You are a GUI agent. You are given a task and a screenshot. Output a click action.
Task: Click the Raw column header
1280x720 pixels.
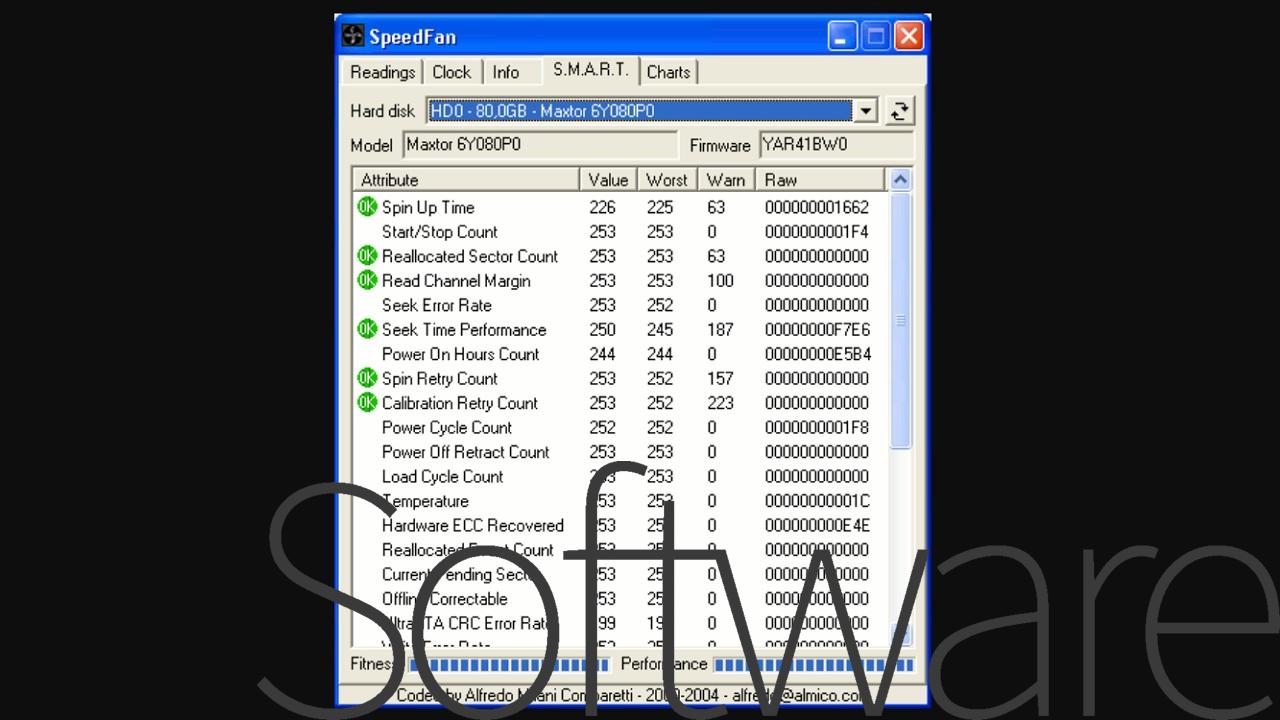(x=820, y=180)
